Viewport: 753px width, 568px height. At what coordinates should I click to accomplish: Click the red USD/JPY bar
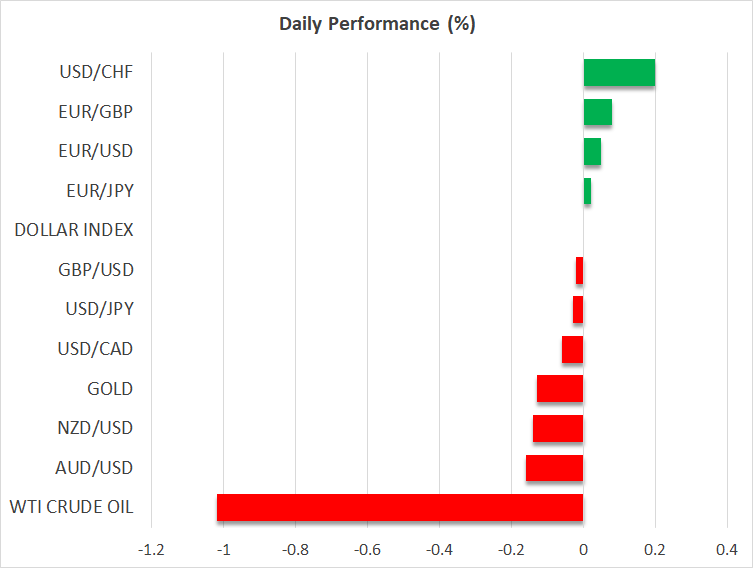pos(578,310)
